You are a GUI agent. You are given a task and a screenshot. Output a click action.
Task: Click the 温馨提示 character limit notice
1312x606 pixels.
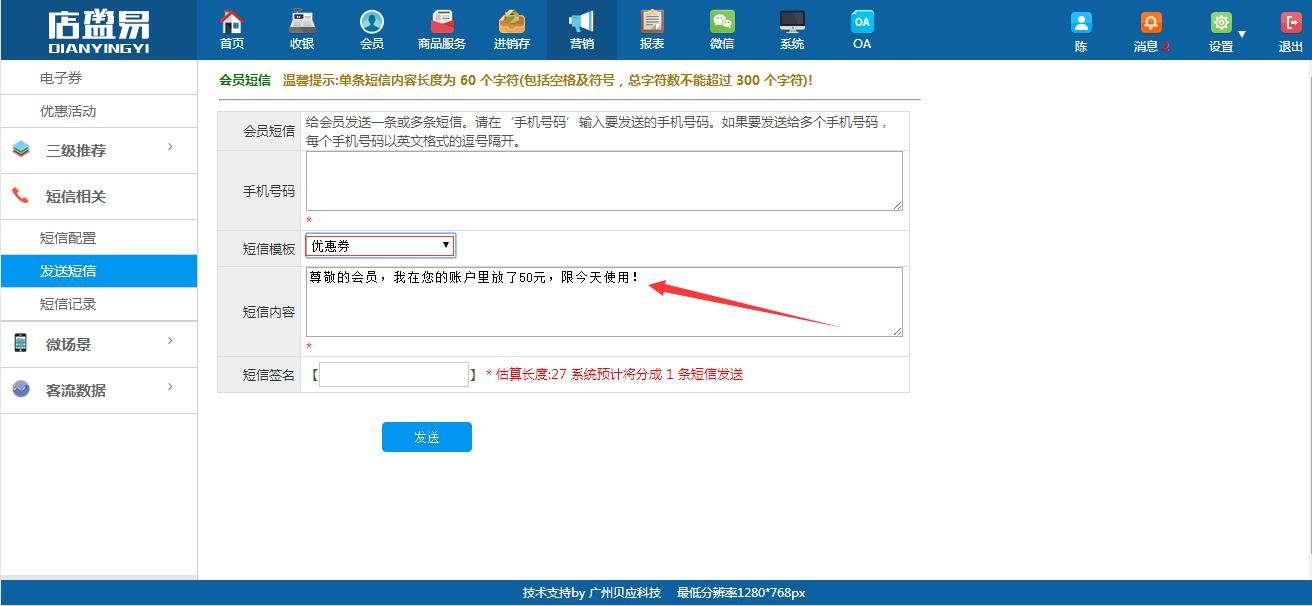click(x=548, y=80)
